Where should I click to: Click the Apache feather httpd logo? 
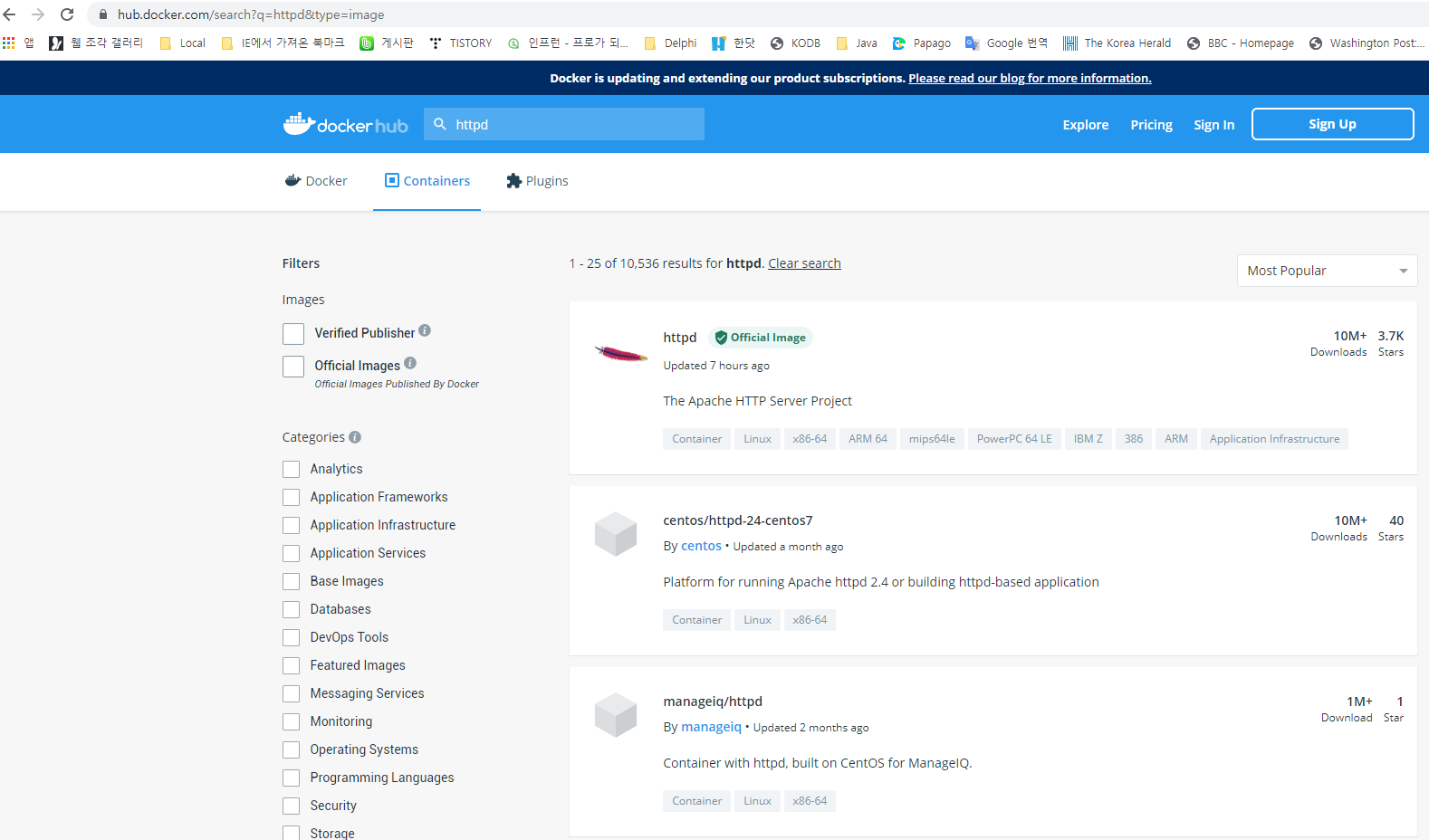tap(620, 353)
